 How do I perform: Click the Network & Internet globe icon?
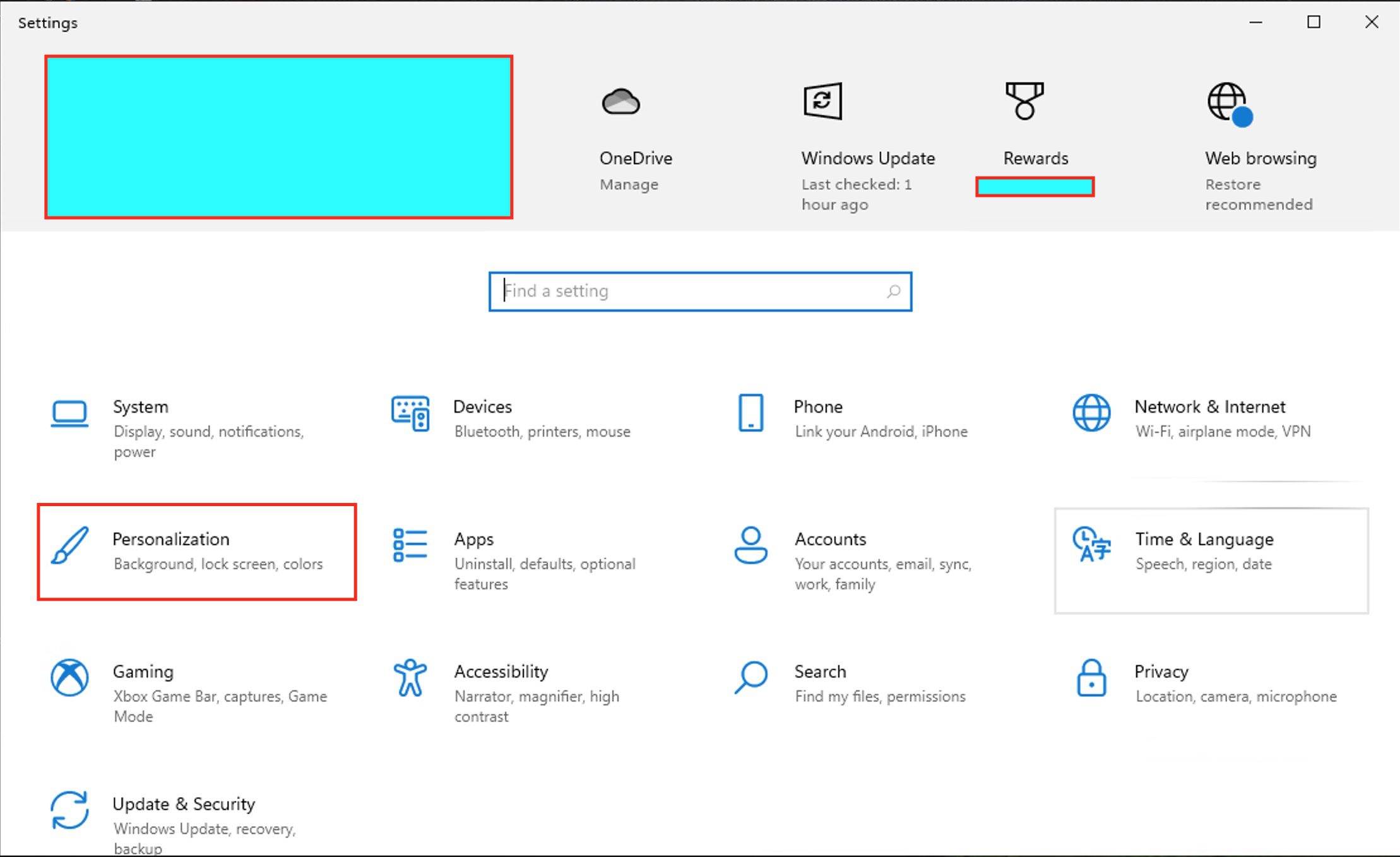1091,413
